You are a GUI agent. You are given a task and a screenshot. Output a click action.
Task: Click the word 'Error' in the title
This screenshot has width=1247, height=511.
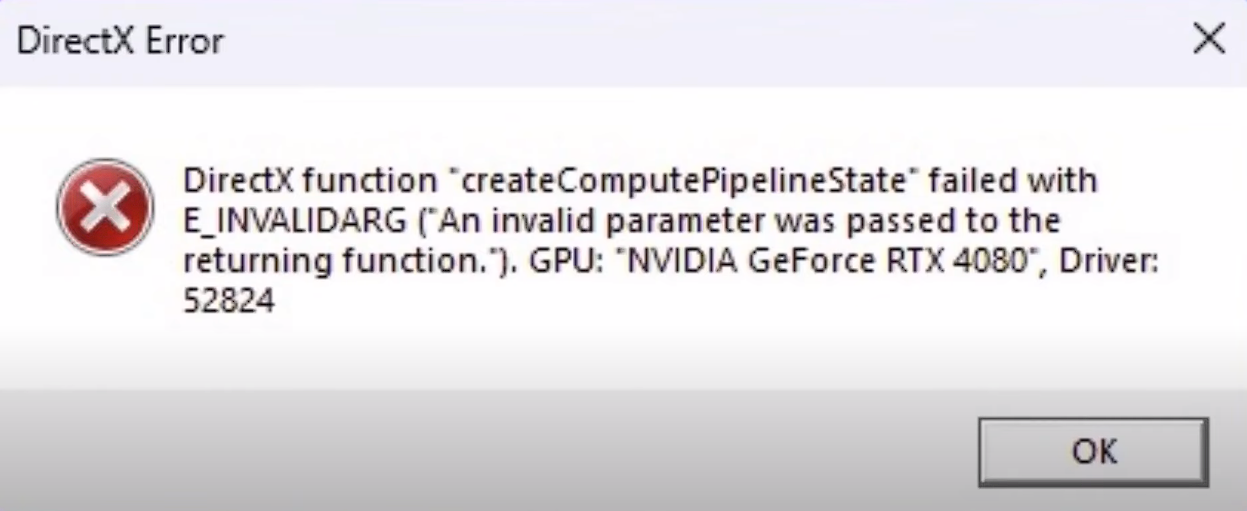pos(190,41)
